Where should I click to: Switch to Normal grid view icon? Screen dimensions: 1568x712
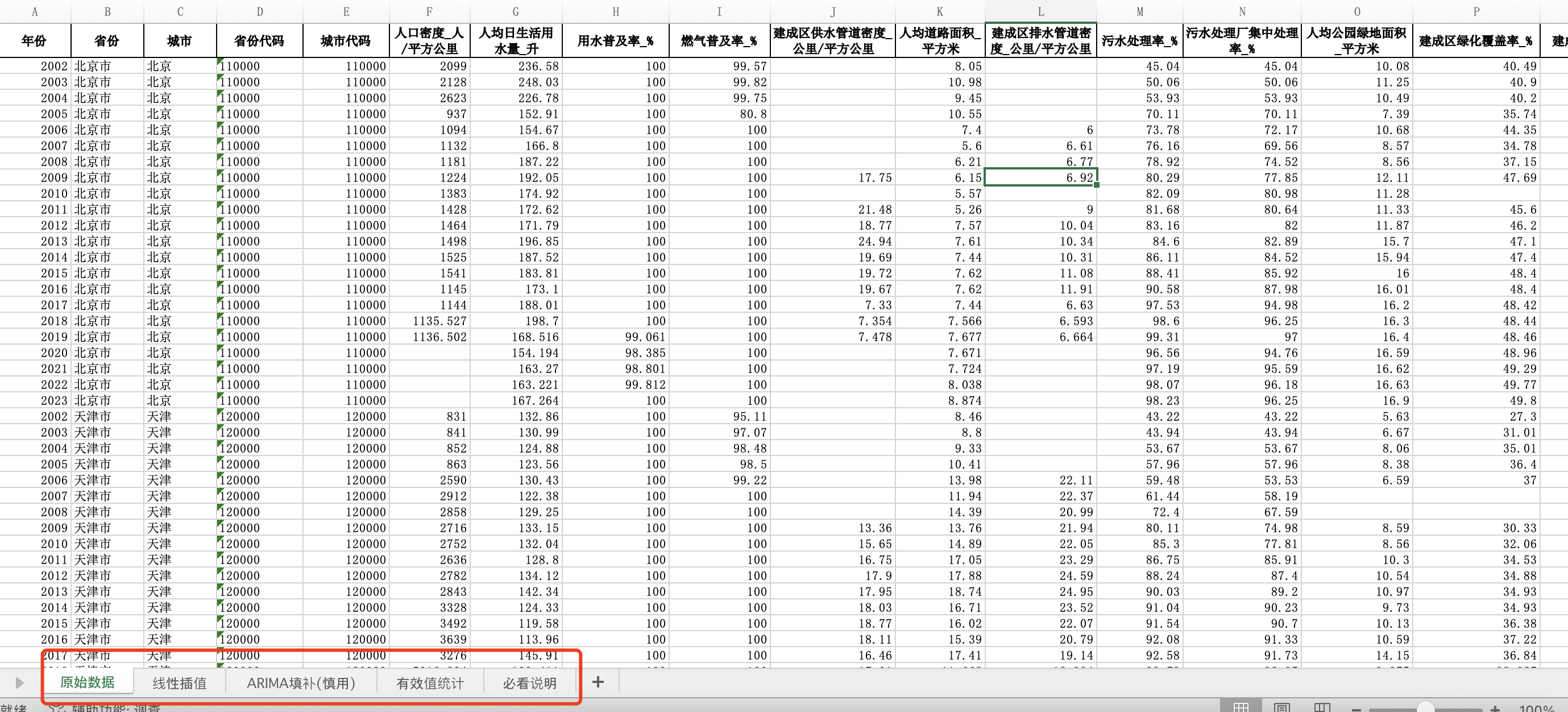[1241, 708]
